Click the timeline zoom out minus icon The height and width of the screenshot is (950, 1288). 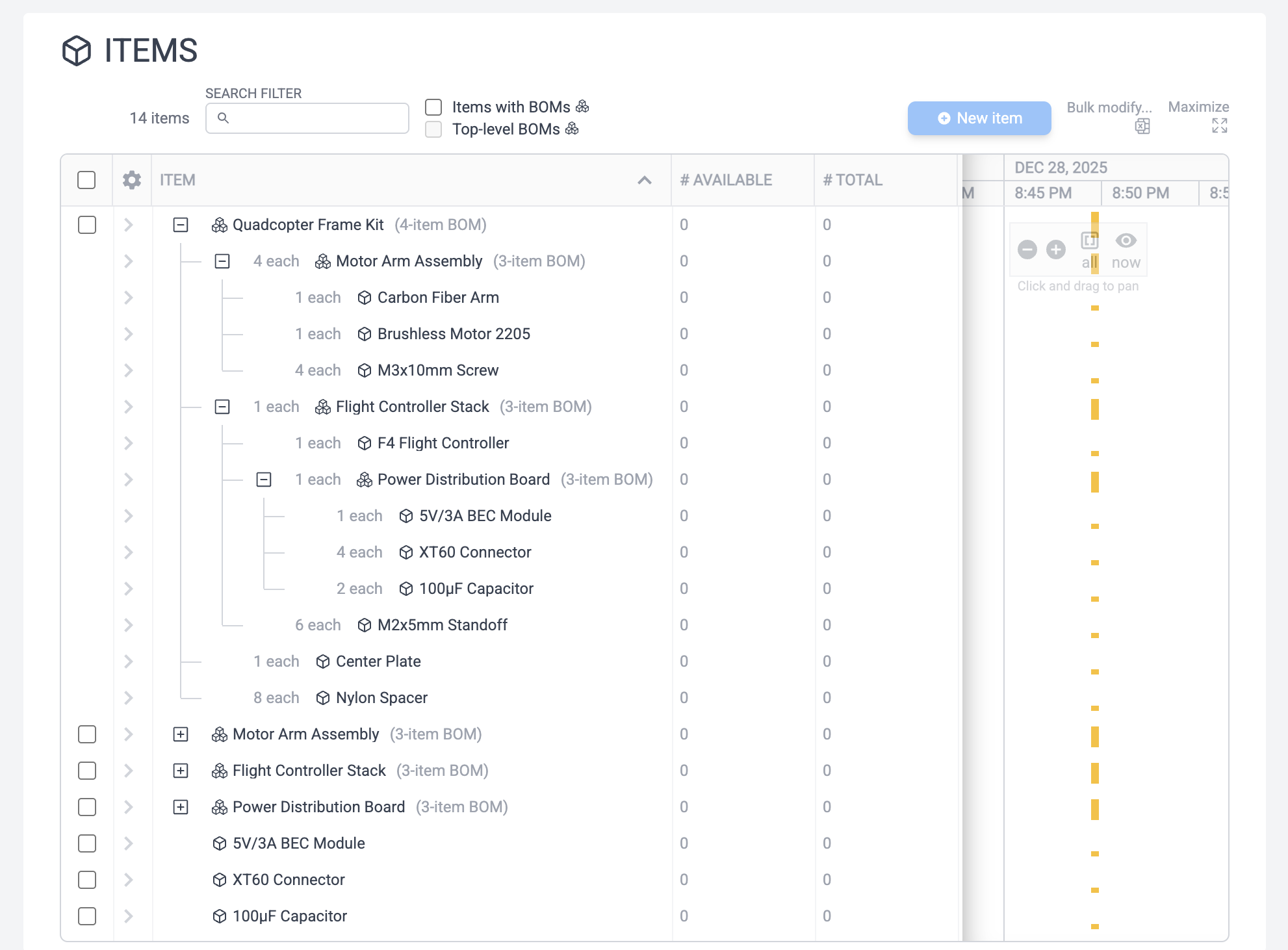tap(1027, 250)
